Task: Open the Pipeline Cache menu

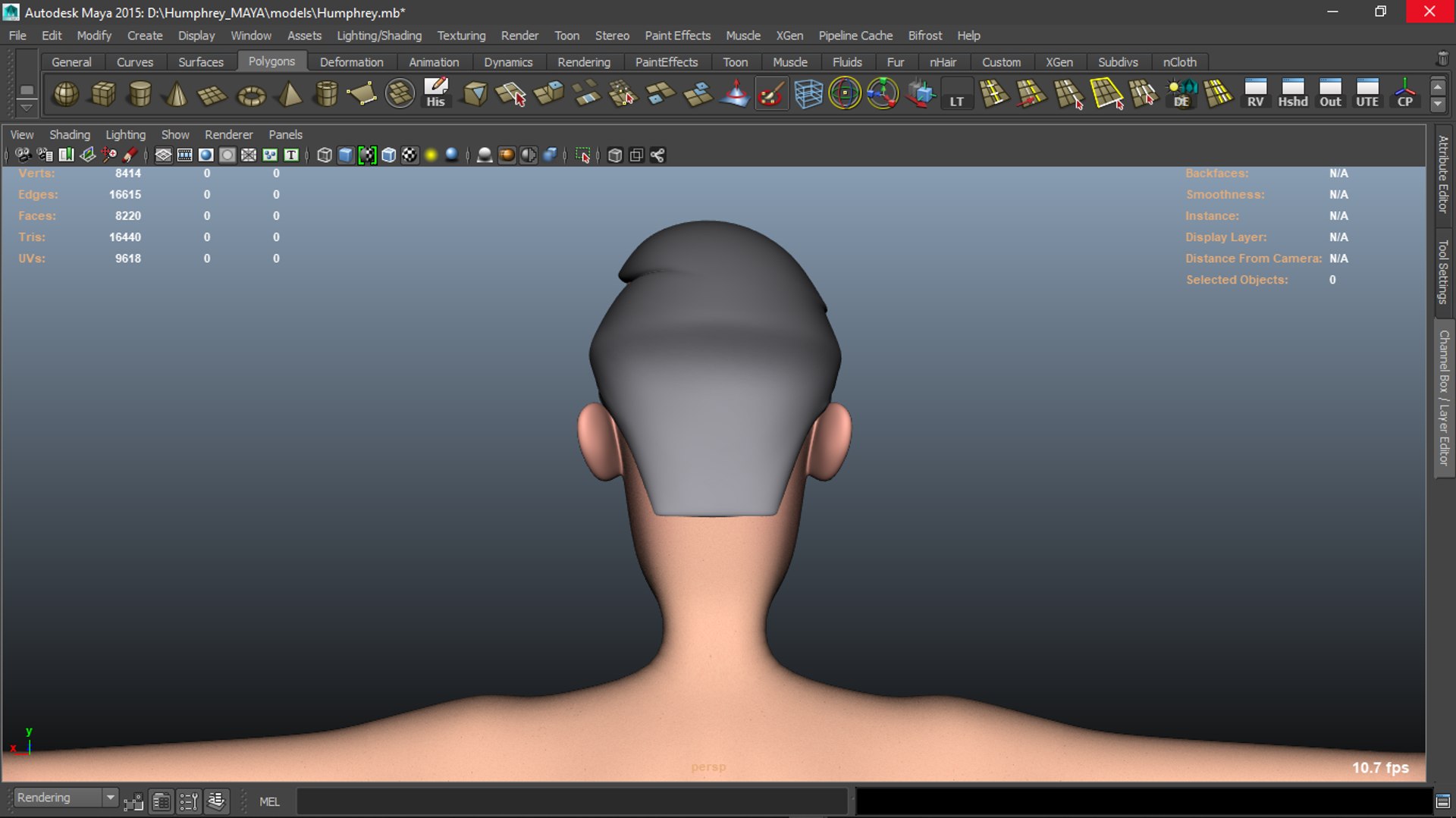Action: (855, 36)
